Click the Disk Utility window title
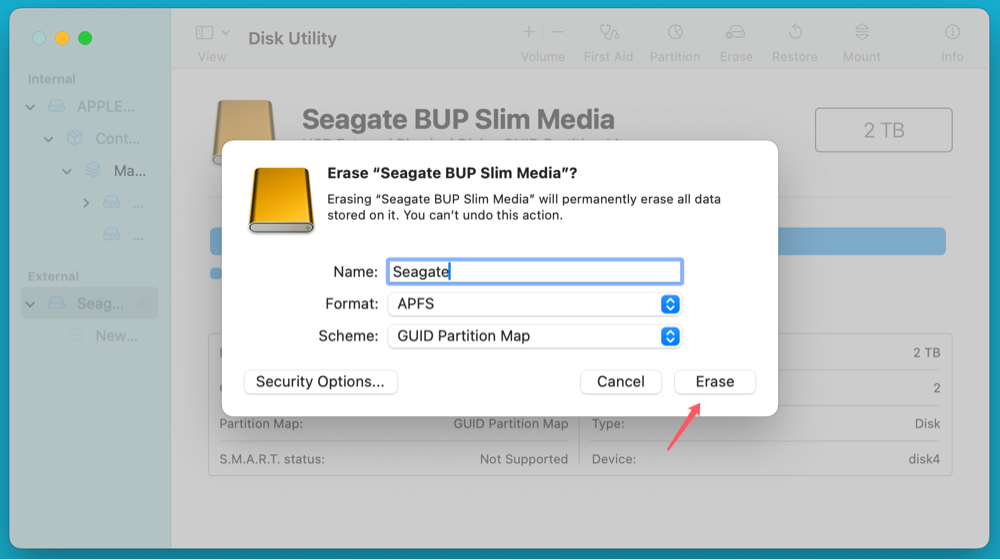Viewport: 1000px width, 560px height. (x=292, y=38)
